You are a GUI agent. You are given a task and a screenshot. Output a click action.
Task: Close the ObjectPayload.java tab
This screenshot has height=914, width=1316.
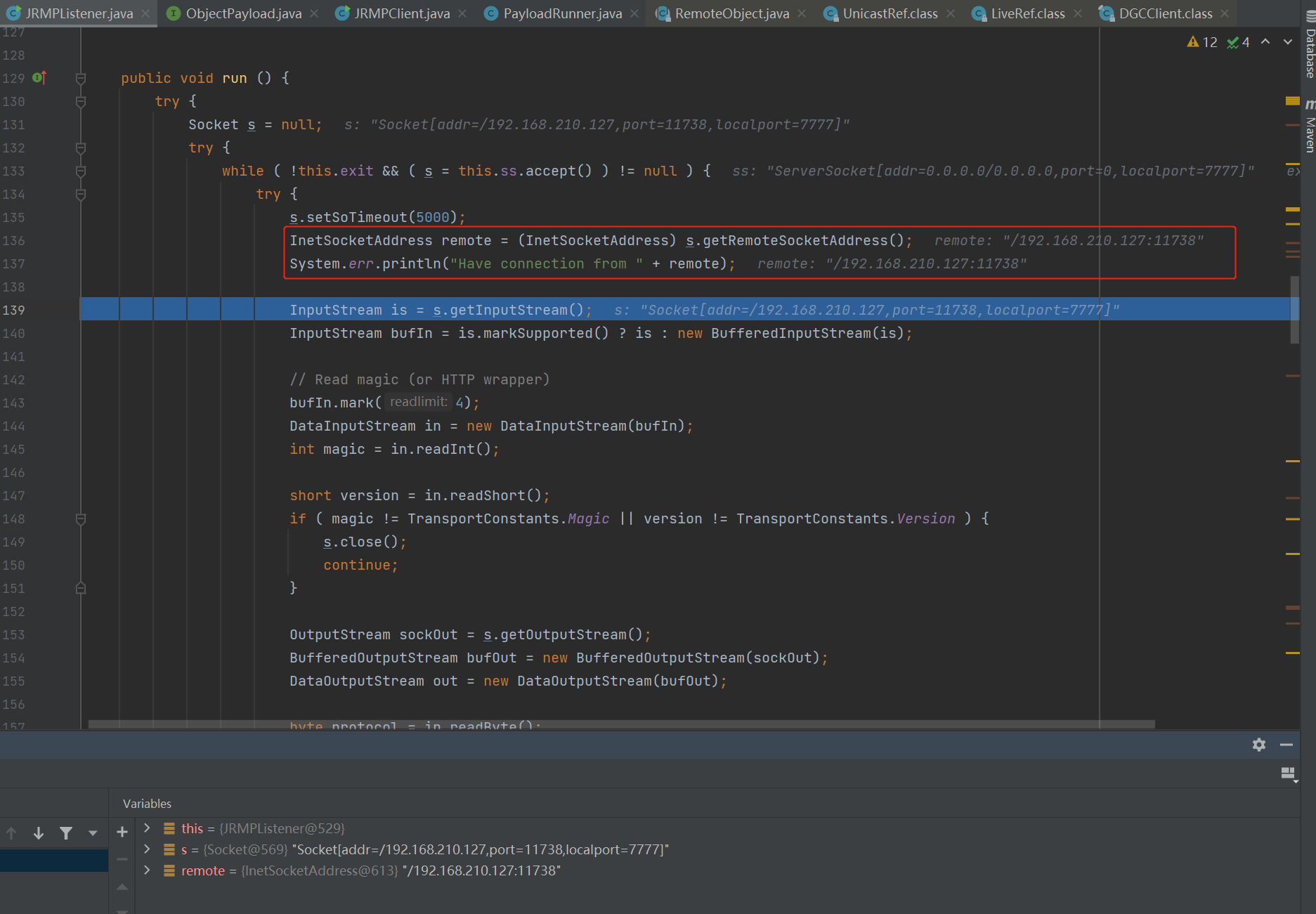pos(314,13)
